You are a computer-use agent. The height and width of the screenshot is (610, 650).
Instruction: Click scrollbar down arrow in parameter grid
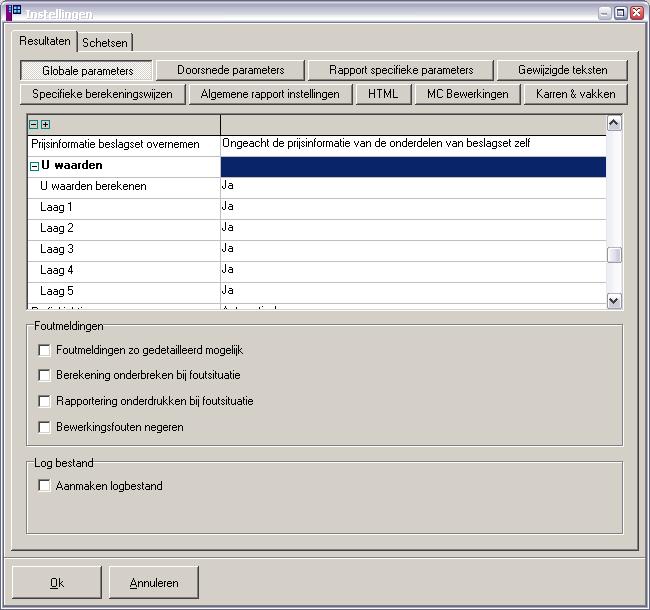pos(614,301)
